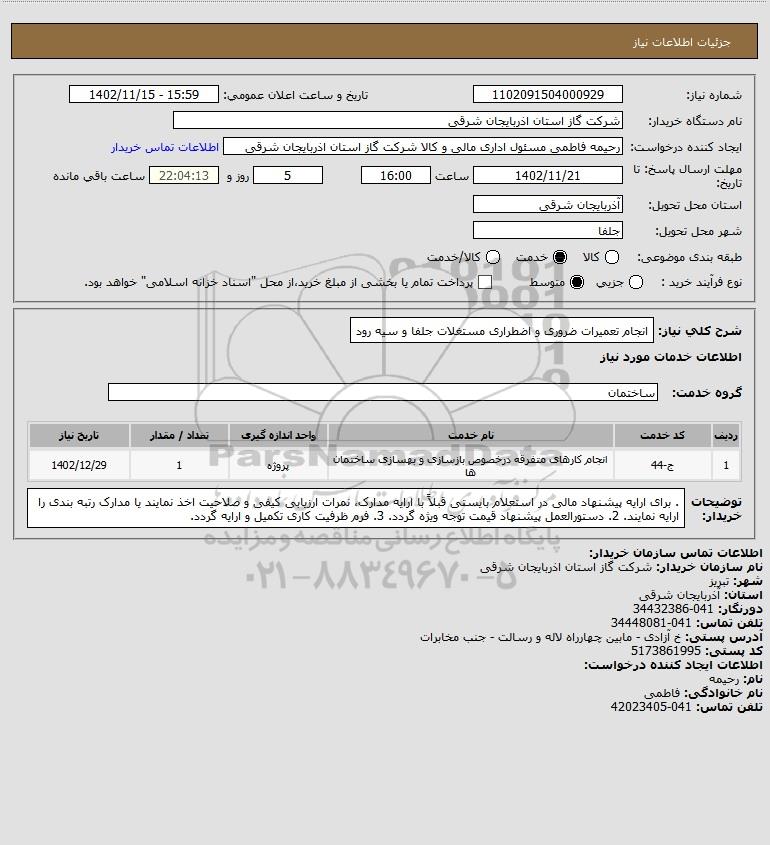Image resolution: width=770 pixels, height=845 pixels.
Task: Click the نام خدمت column header
Action: [x=470, y=435]
